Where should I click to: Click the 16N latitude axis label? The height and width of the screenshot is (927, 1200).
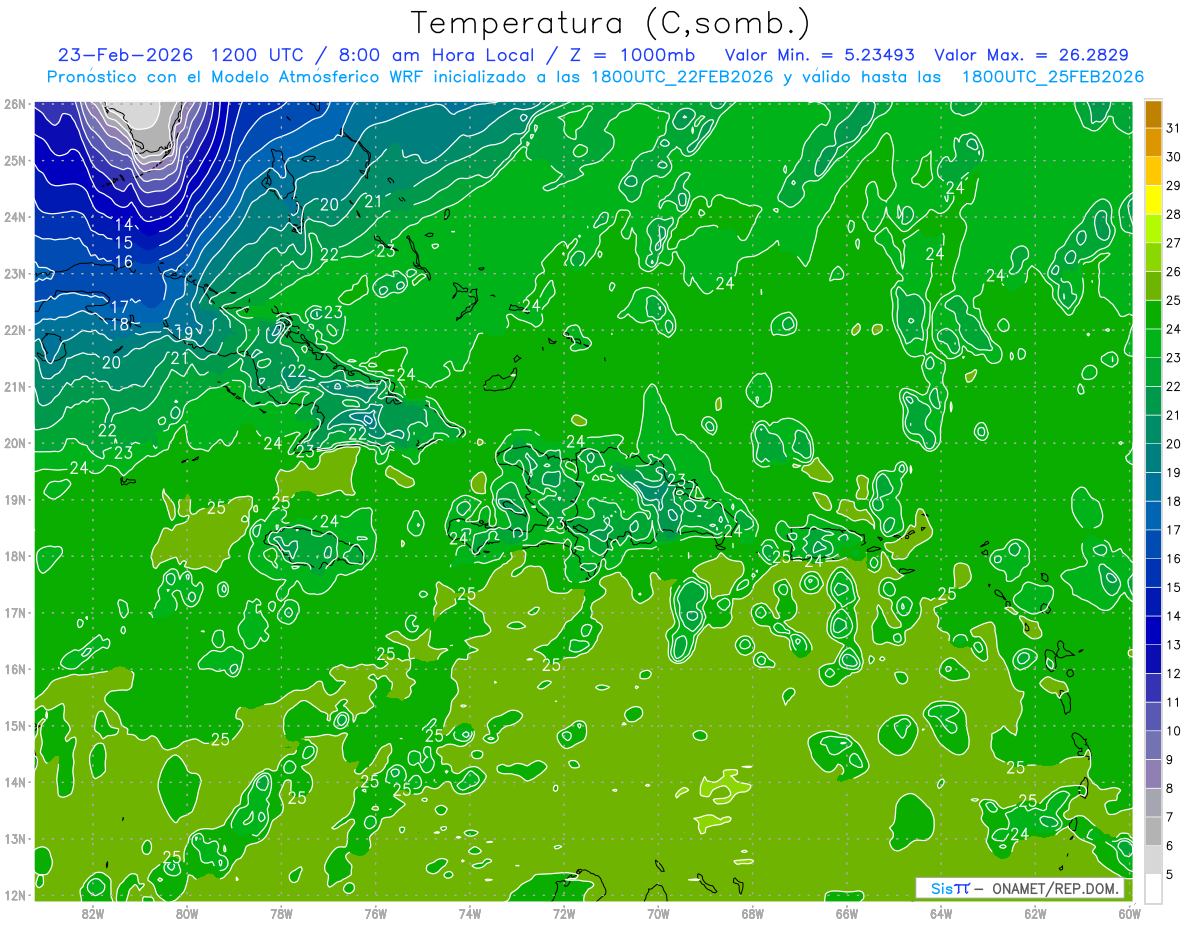(x=14, y=669)
